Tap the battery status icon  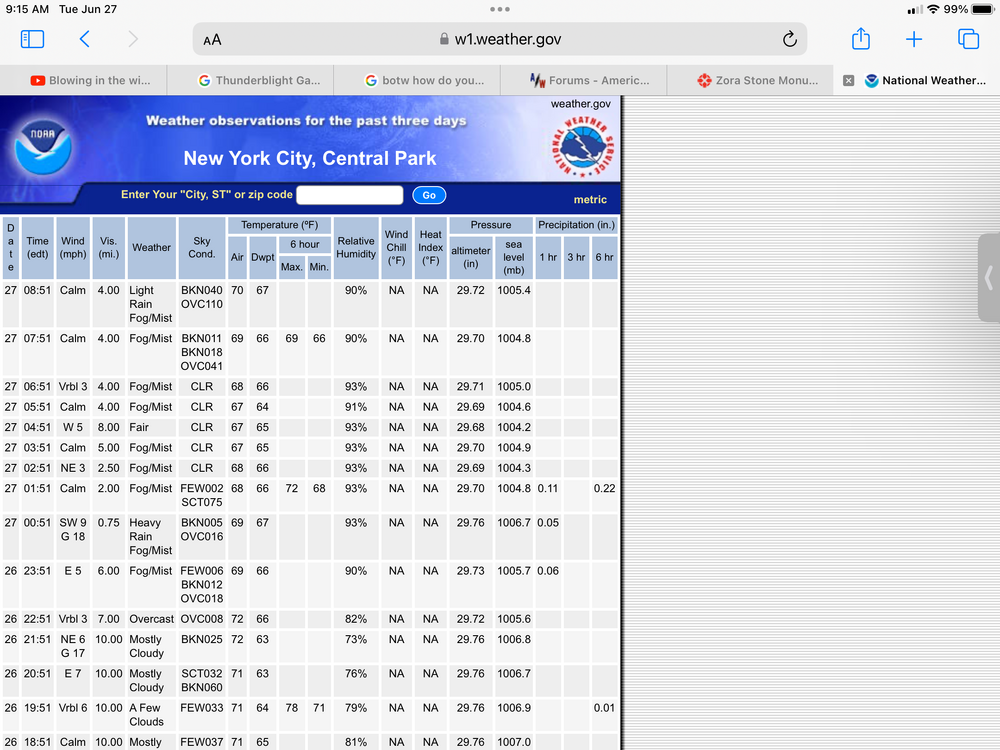[x=983, y=9]
